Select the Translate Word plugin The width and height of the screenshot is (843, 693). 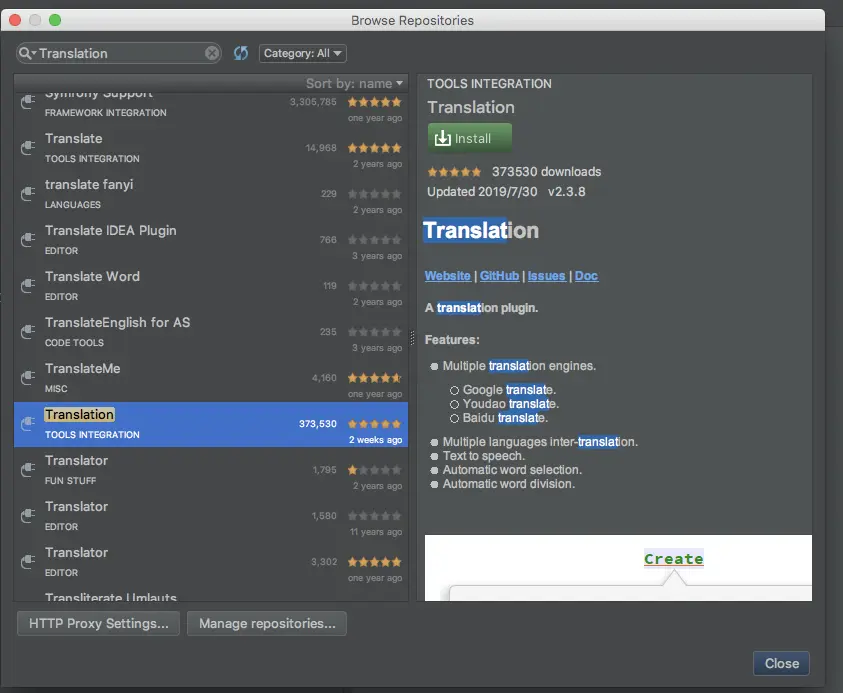[x=211, y=286]
